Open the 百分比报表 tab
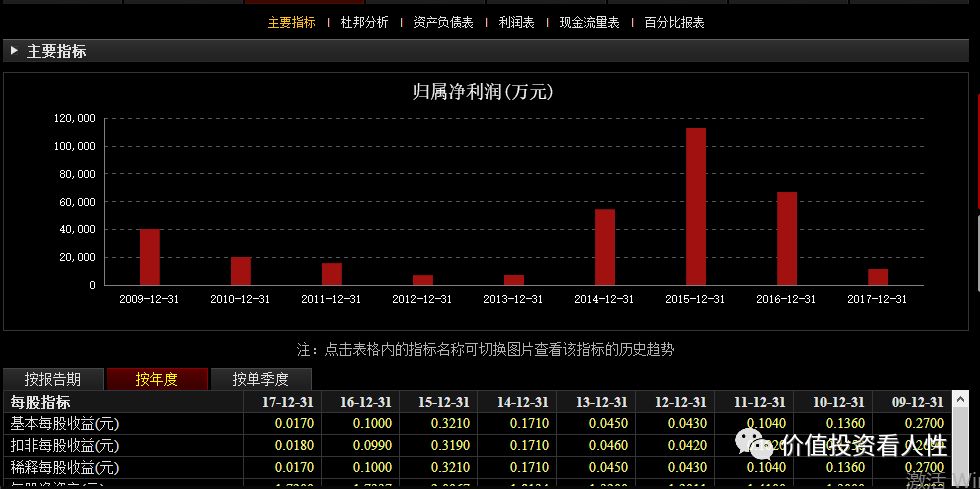 coord(674,23)
